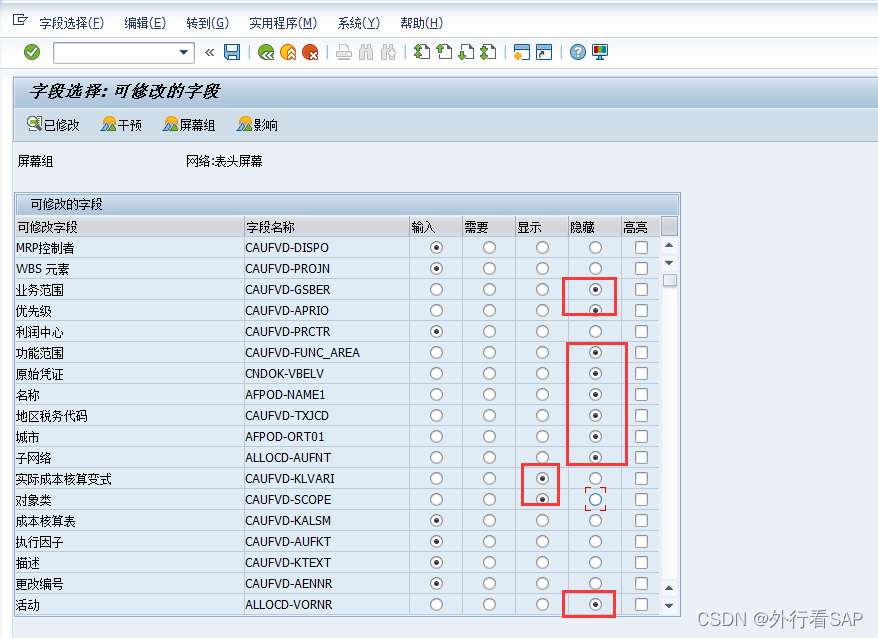This screenshot has height=638, width=878.
Task: Click the table settings icon above scrollbar
Action: pyautogui.click(x=669, y=226)
